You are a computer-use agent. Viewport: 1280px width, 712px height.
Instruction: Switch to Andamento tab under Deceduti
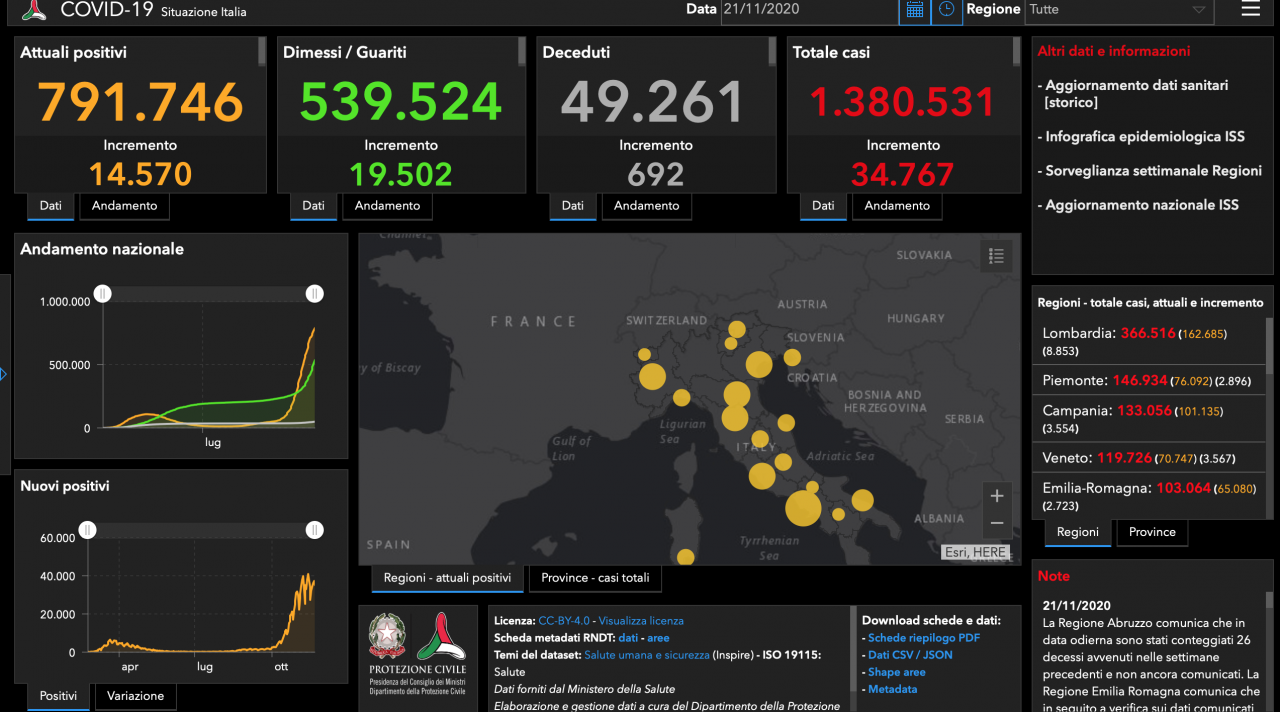pyautogui.click(x=646, y=206)
